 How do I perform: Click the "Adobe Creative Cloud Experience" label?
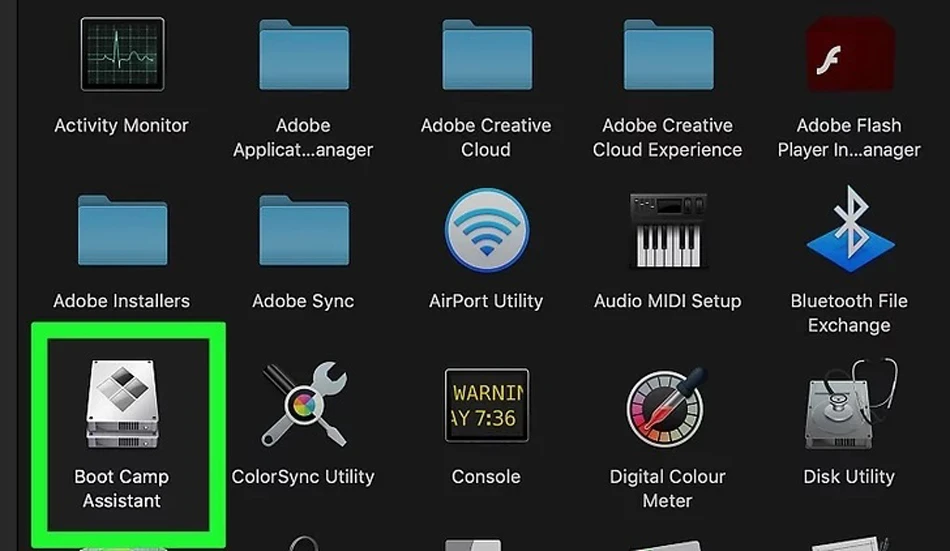point(668,138)
